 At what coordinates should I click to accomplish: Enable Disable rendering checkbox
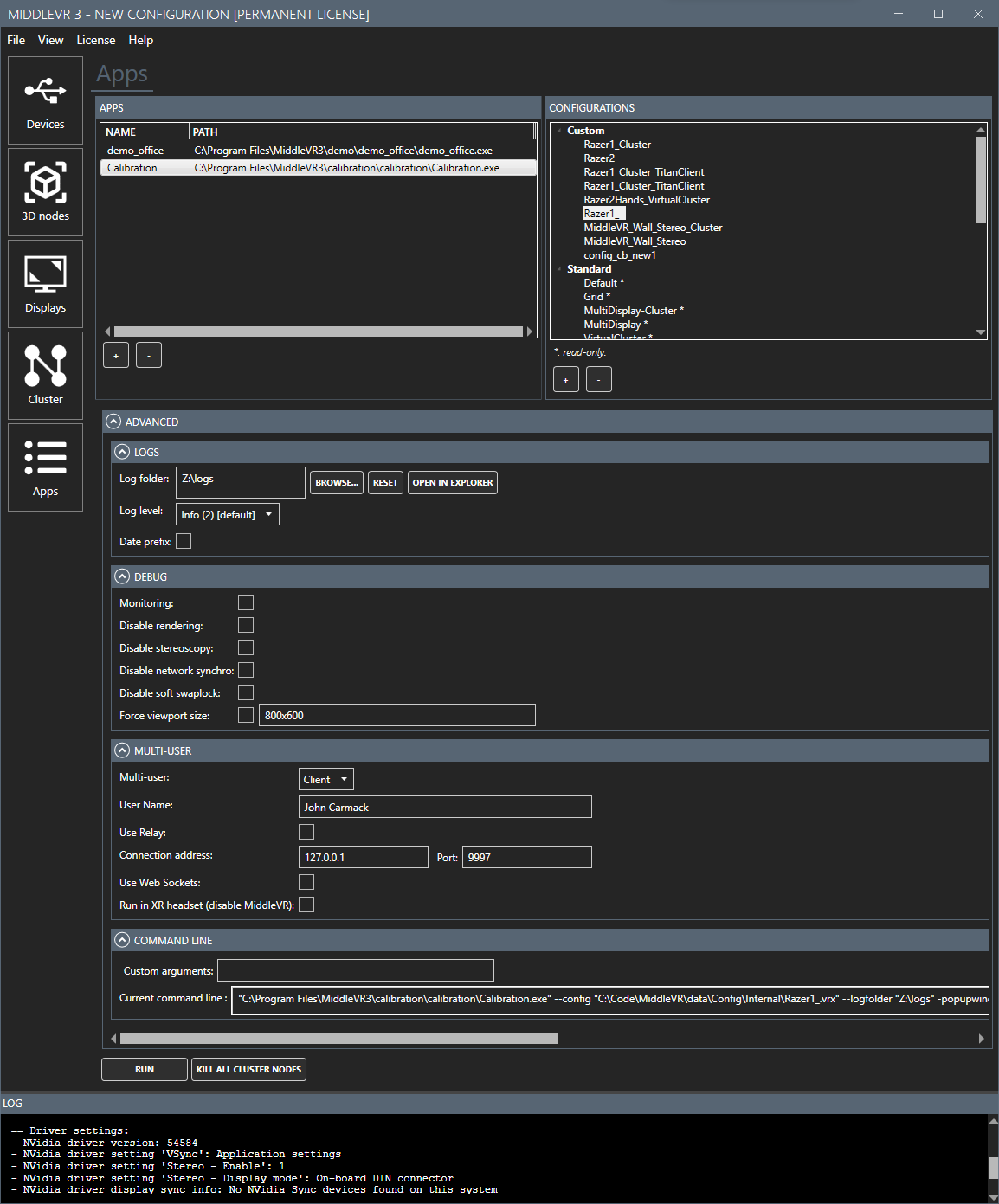246,625
